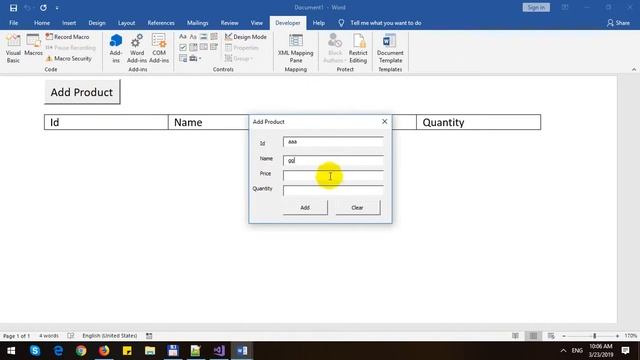Open Legacy Tools dropdown

click(195, 58)
